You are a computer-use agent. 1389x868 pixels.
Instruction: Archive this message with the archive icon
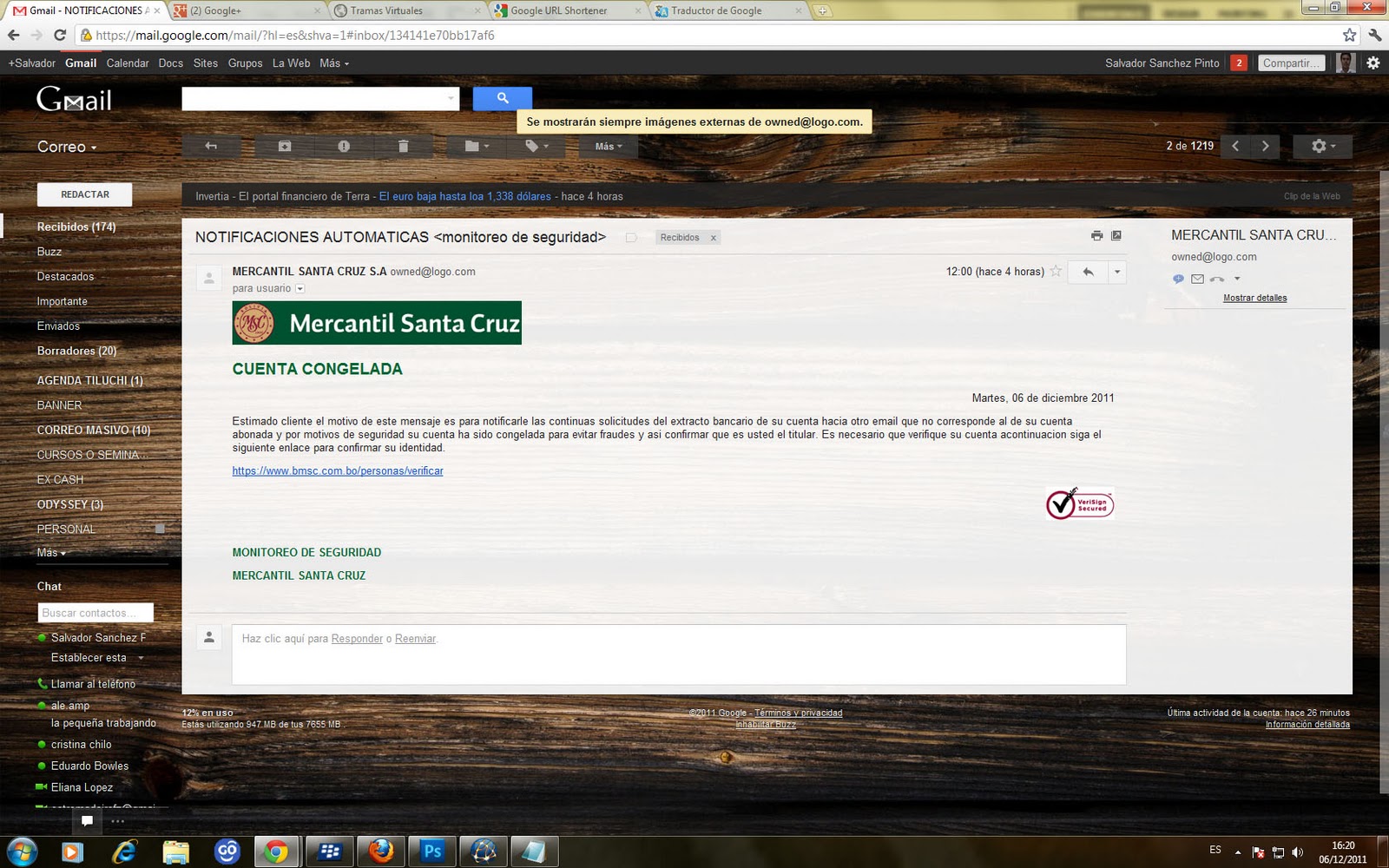pos(285,146)
